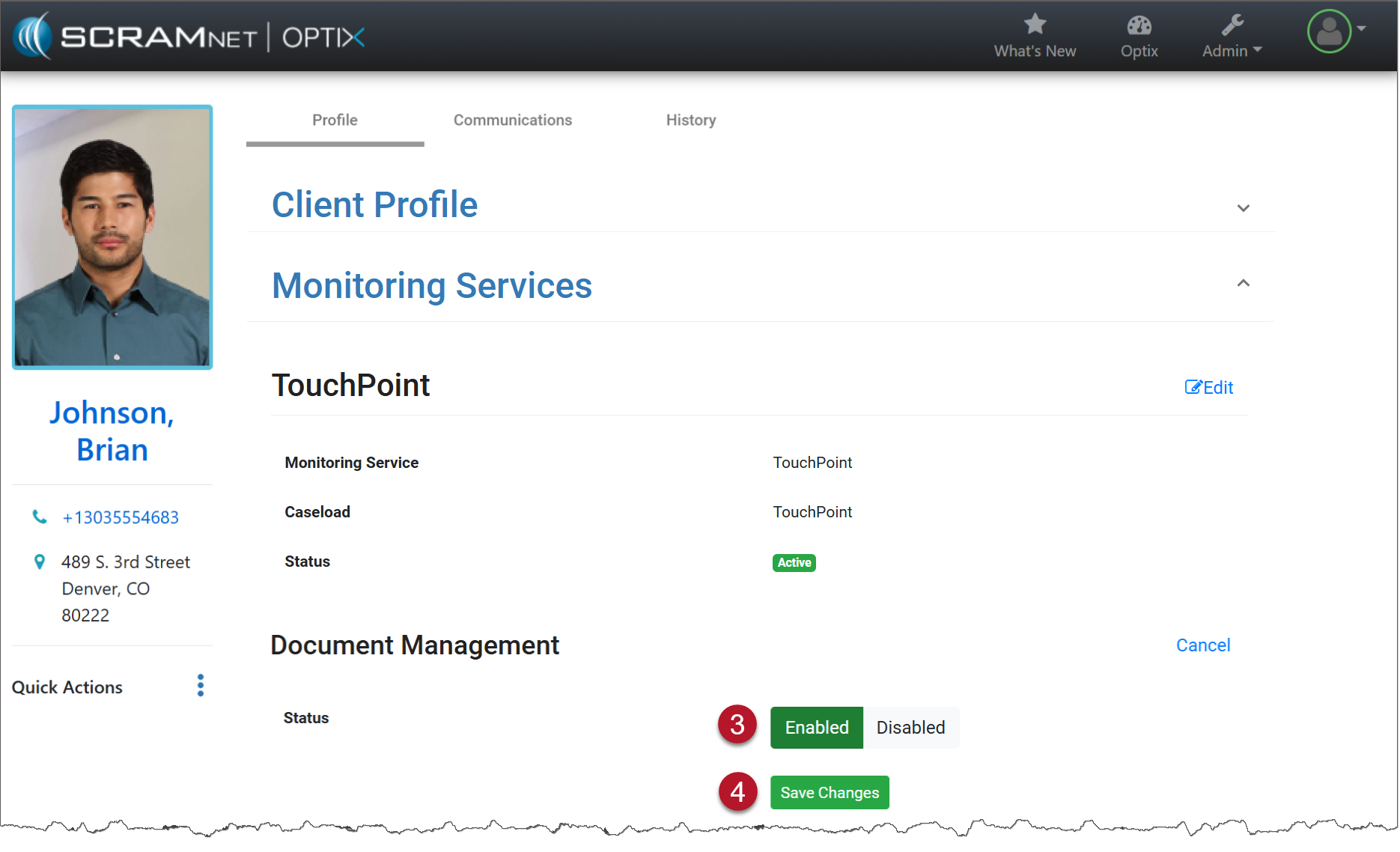Open the user account avatar menu
The height and width of the screenshot is (852, 1400).
coord(1330,31)
